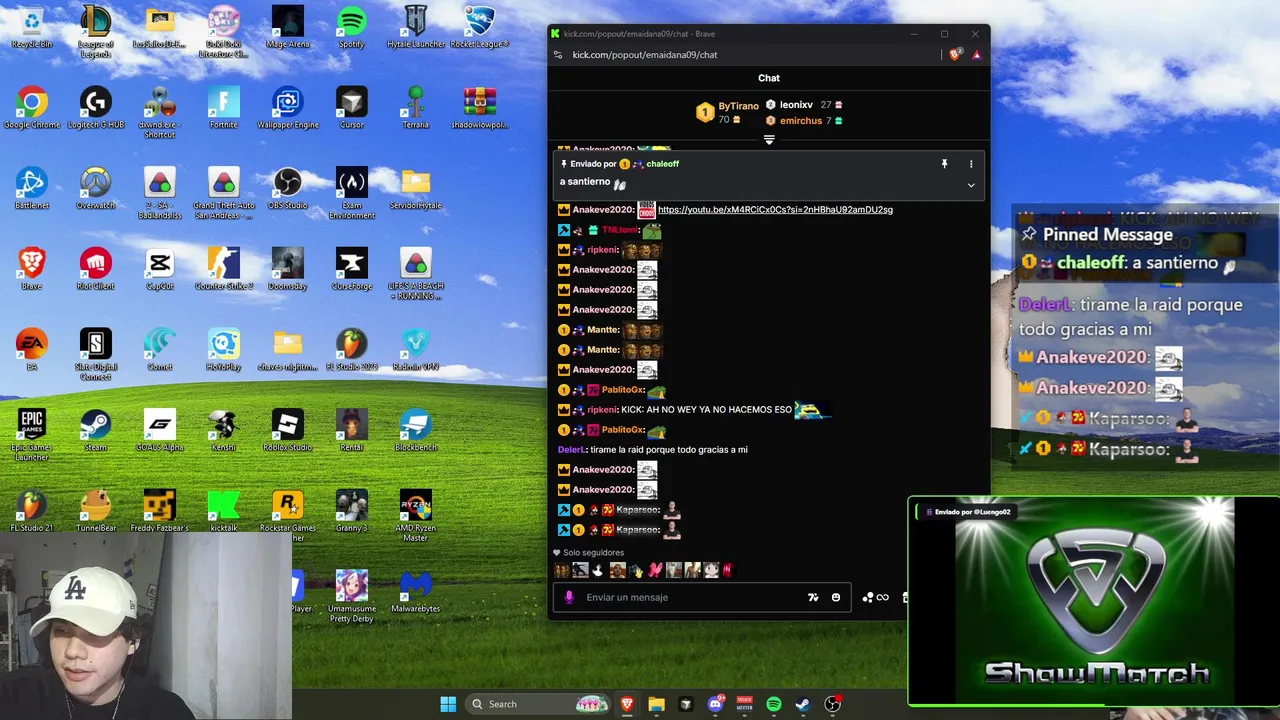Select the Steam desktop shortcut
Screen dimensions: 1280x720
click(x=96, y=431)
